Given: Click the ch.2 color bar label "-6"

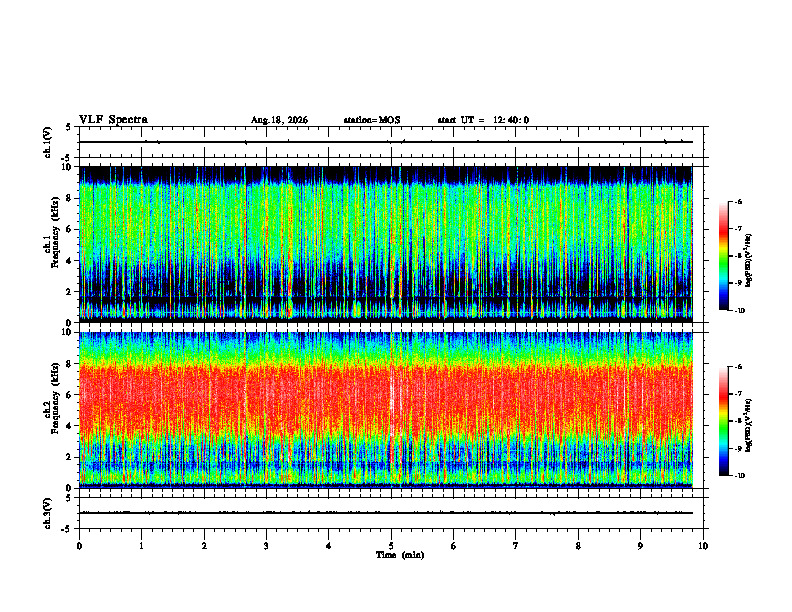Looking at the screenshot, I should 738,367.
